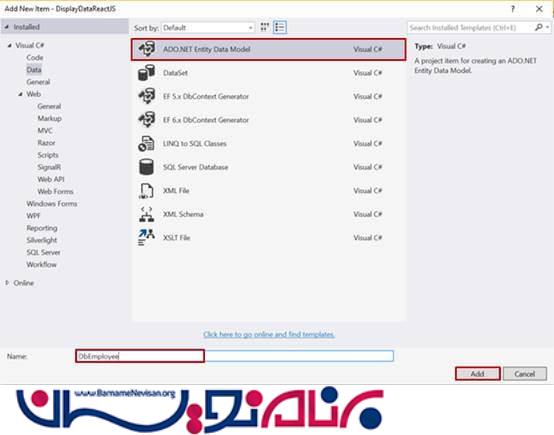This screenshot has height=435, width=554.
Task: Click the ADO.NET Entity Data Model icon
Action: coord(146,49)
